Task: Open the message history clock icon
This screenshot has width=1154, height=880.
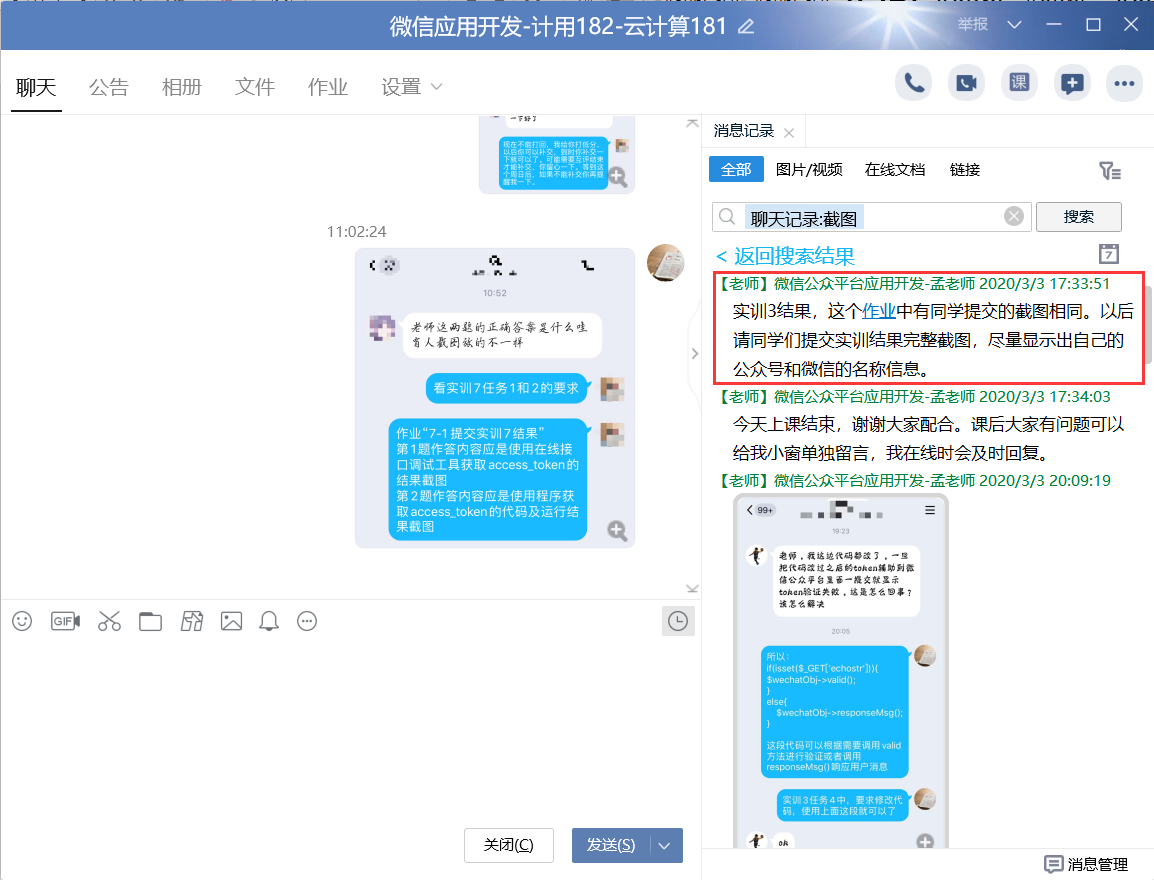Action: point(678,621)
